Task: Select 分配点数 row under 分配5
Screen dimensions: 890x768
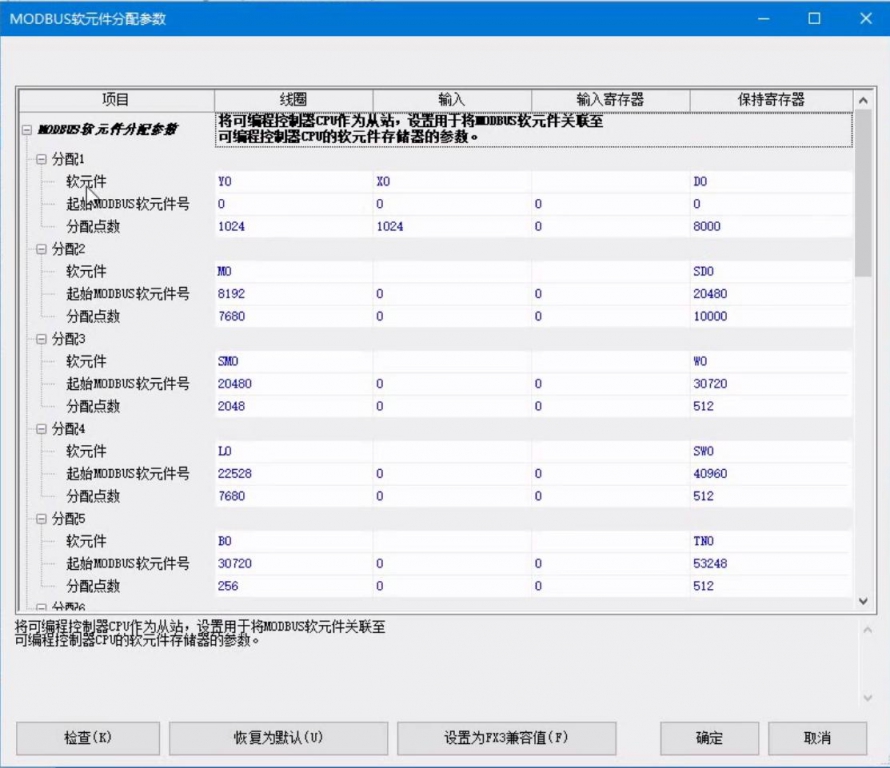Action: (93, 586)
